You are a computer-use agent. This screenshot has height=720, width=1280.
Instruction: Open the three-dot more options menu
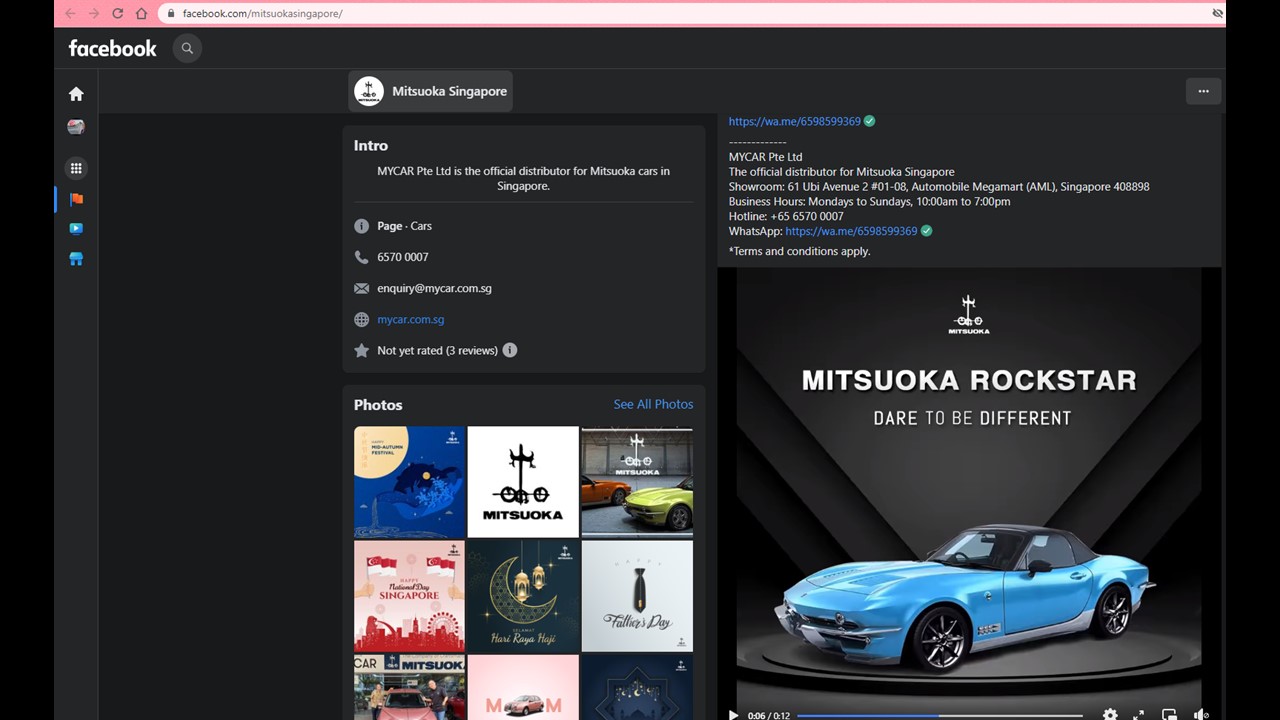coord(1203,91)
